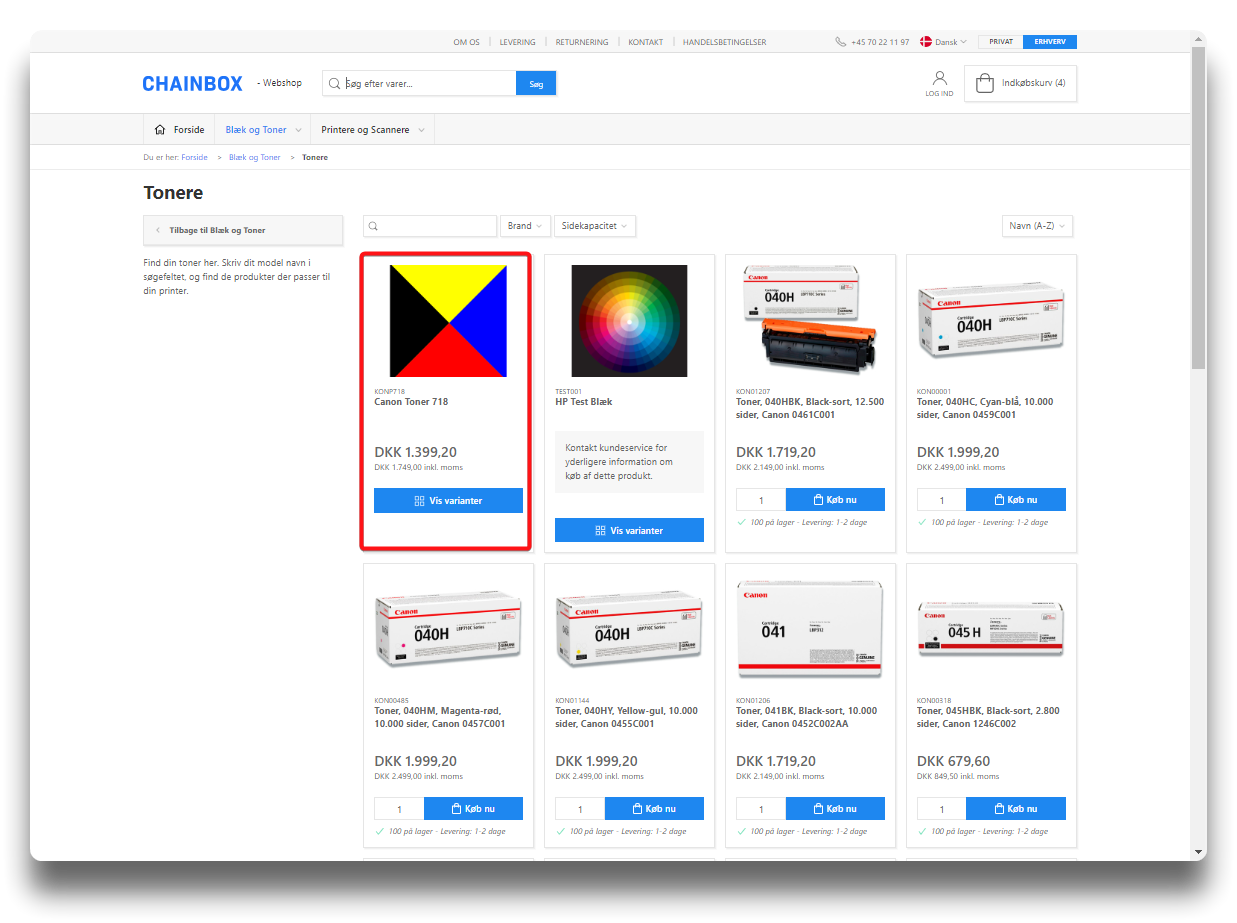Open the Blæk og Toner menu

tap(262, 130)
